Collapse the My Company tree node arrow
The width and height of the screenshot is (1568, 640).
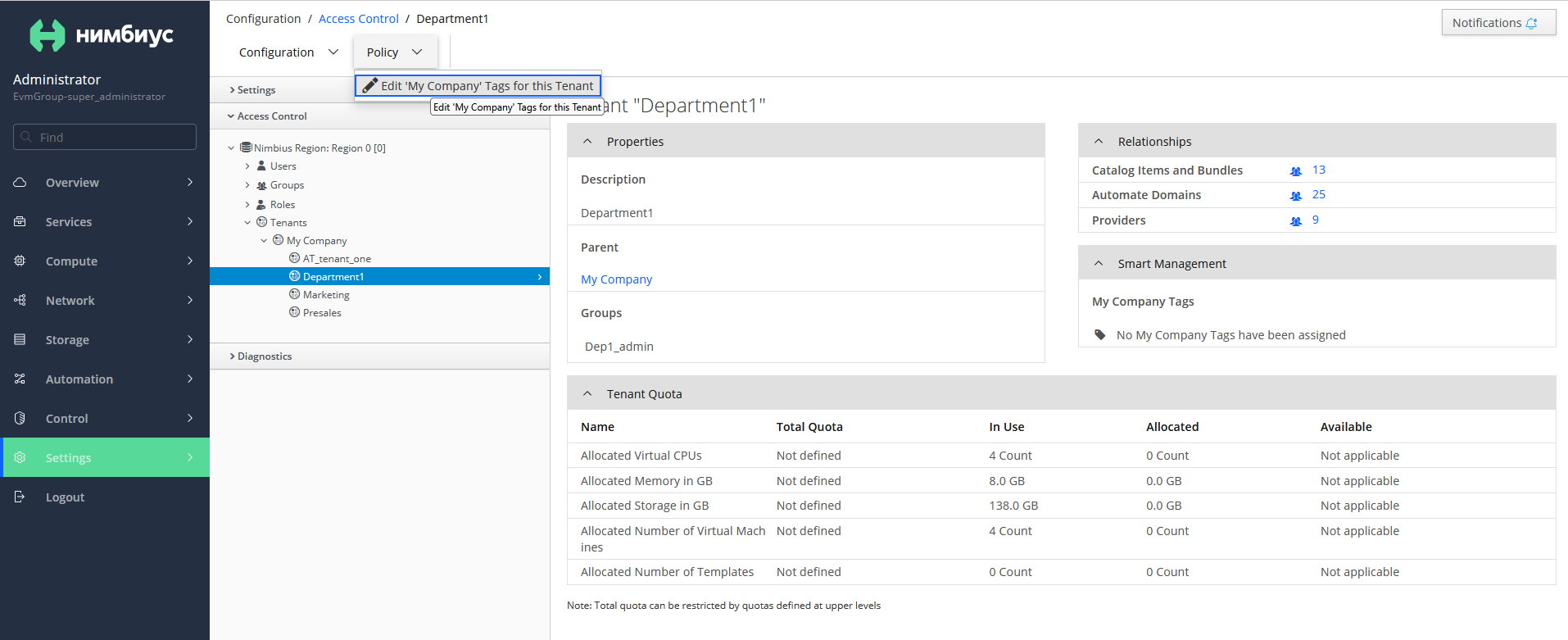(x=264, y=241)
